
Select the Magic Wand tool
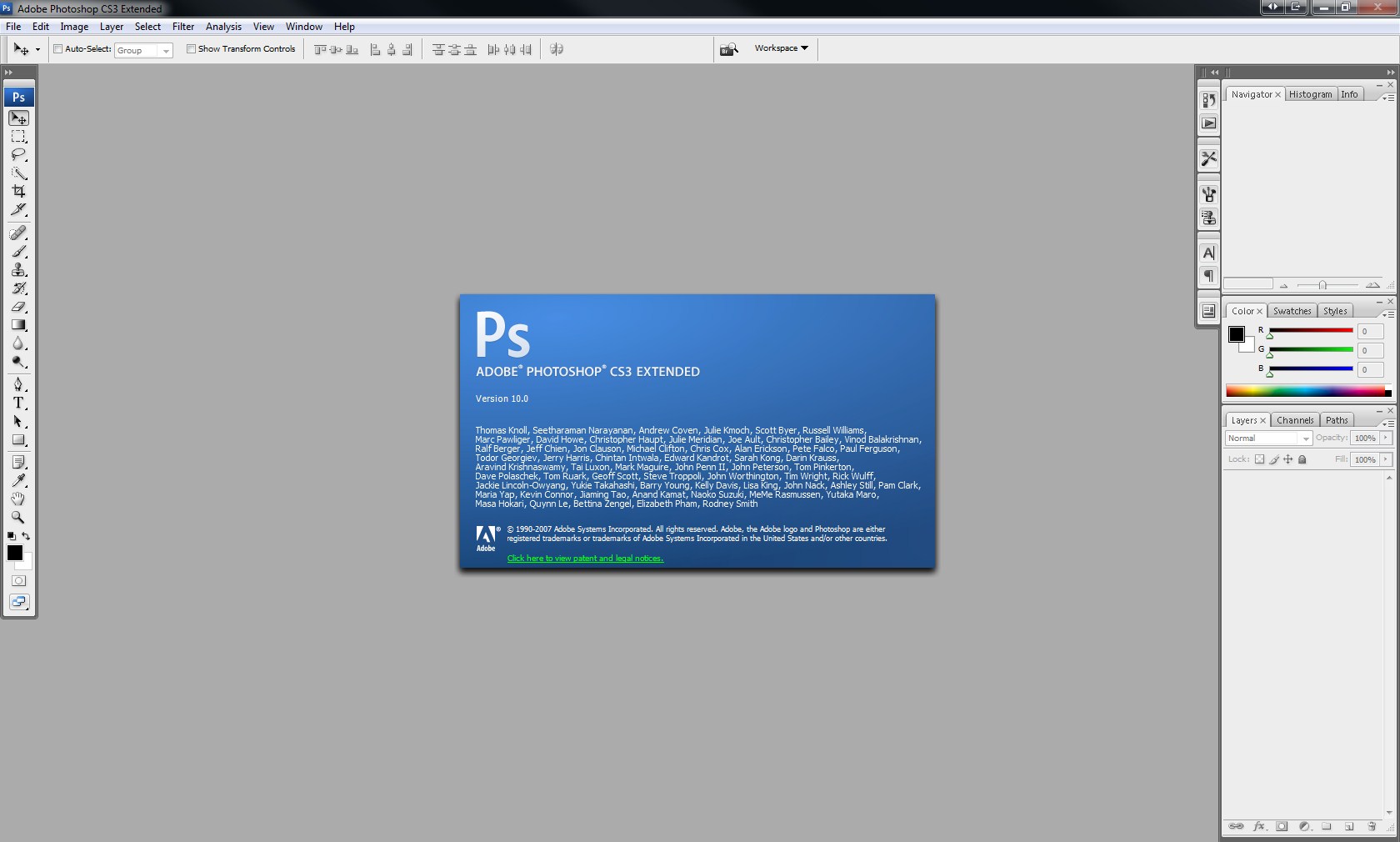point(18,173)
